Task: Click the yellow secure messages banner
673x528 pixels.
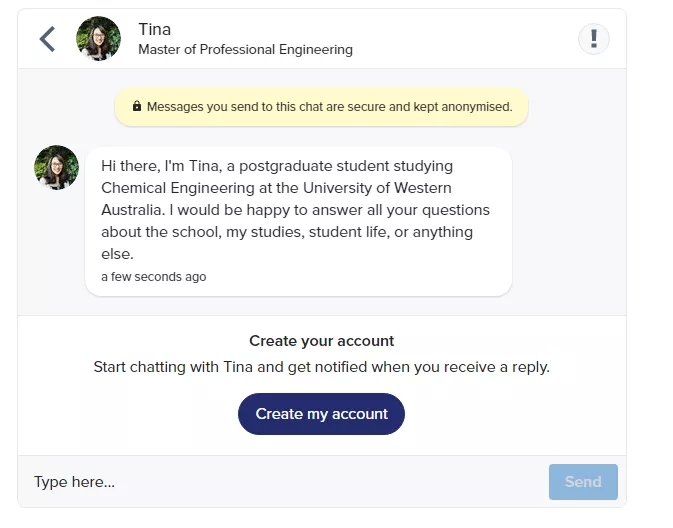Action: (322, 107)
